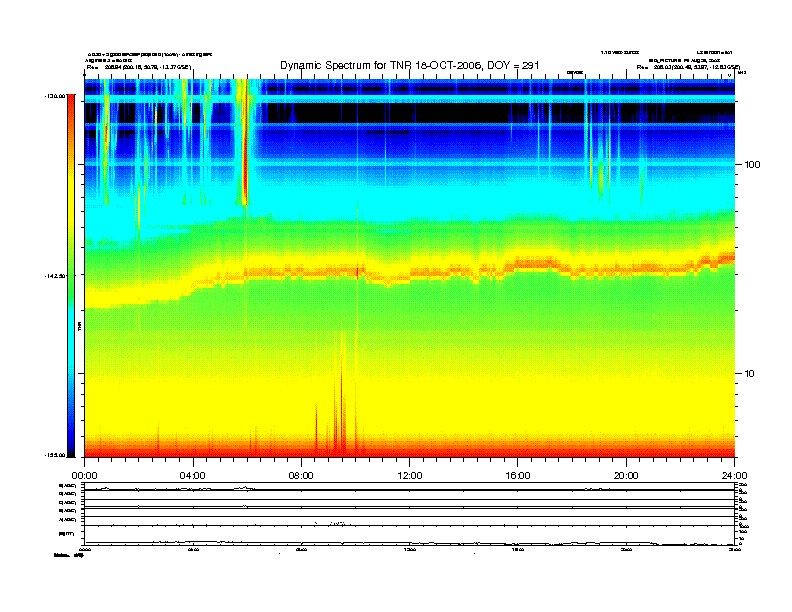Click the 08:00 time axis label
This screenshot has width=792, height=612.
[x=301, y=476]
